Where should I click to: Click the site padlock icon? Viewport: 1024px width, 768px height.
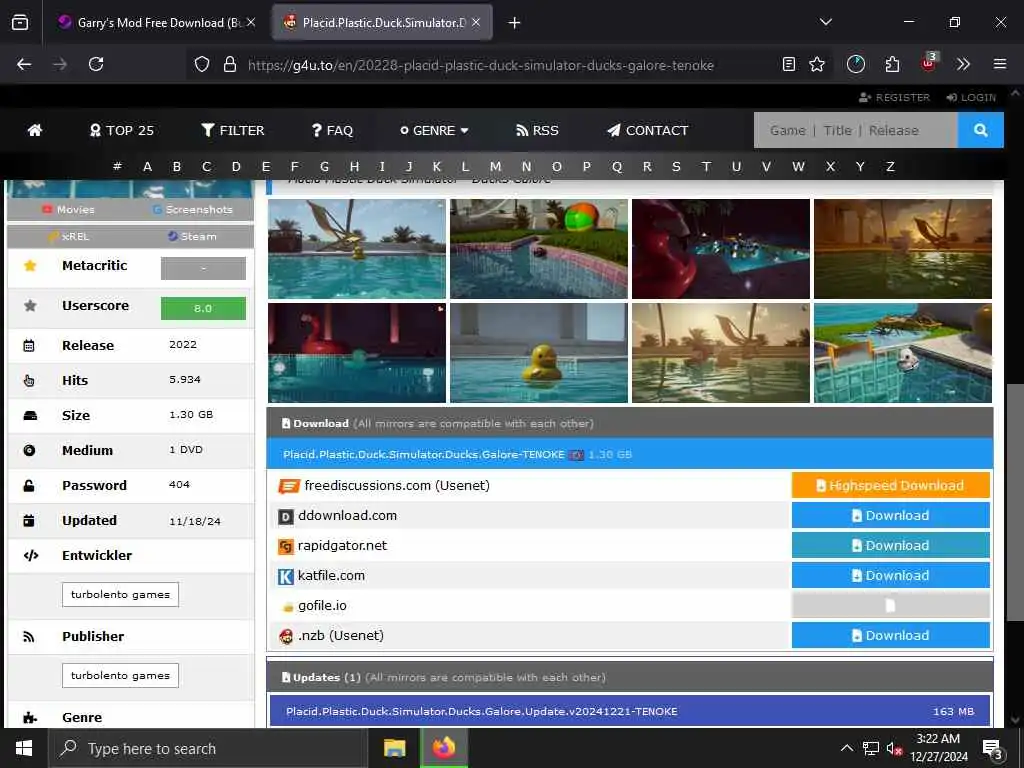point(229,64)
